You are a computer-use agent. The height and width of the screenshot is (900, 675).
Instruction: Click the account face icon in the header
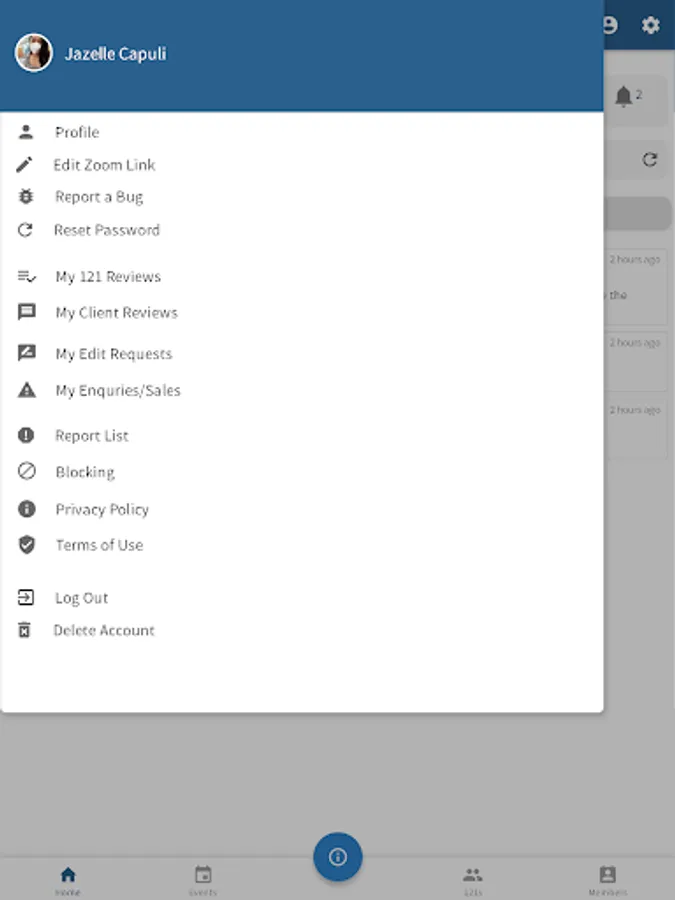click(x=611, y=25)
